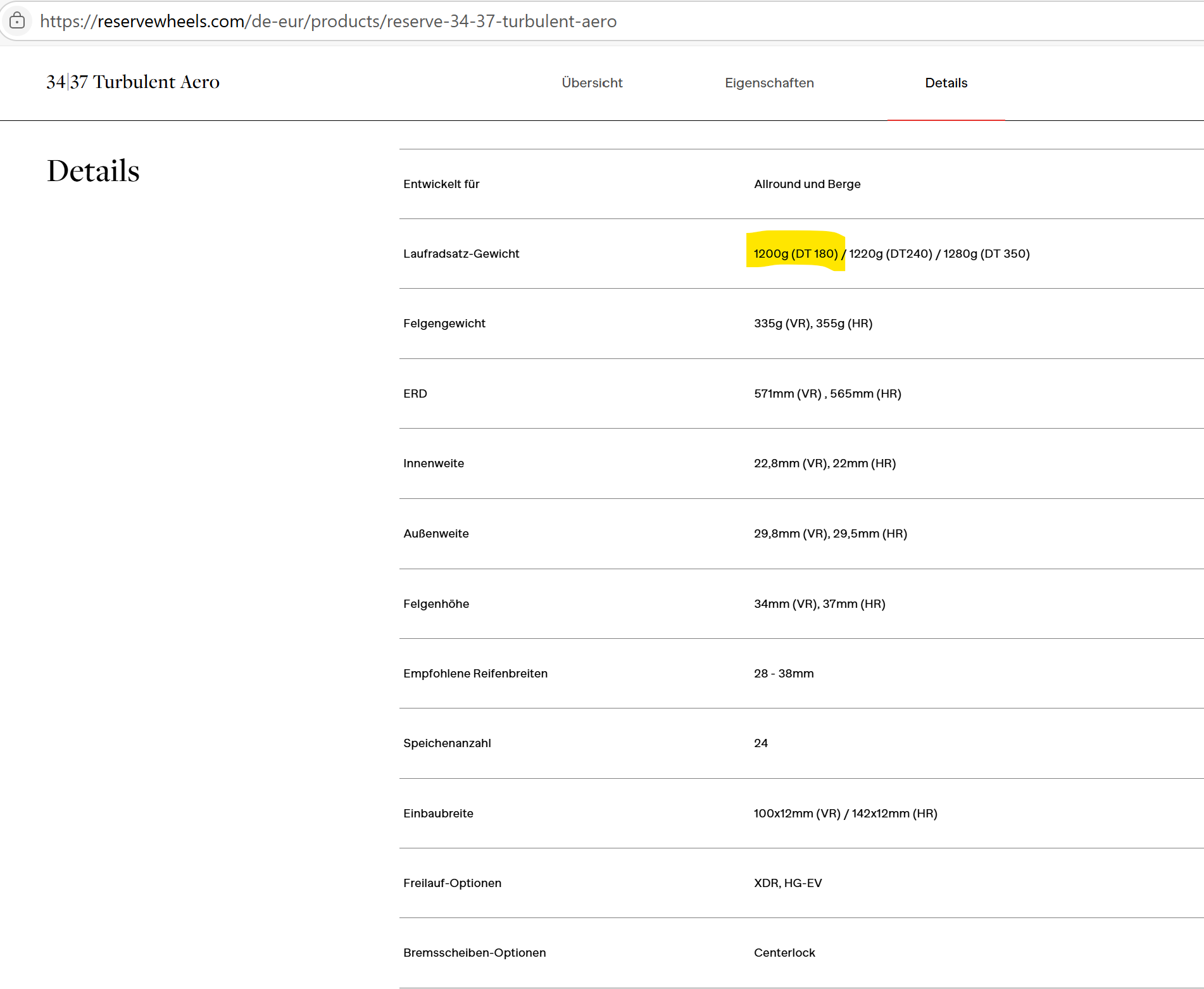The height and width of the screenshot is (989, 1204).
Task: Click the Empfohlene Reifenbreiten label
Action: 475,674
